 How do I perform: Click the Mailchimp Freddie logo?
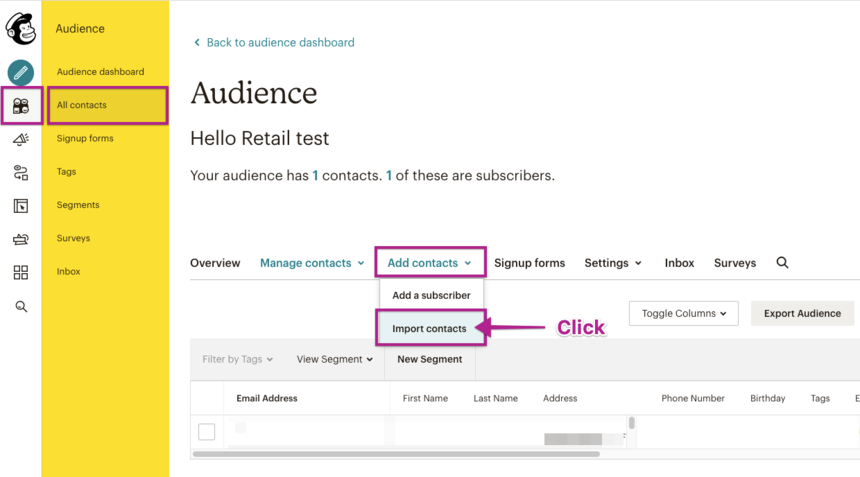pyautogui.click(x=20, y=29)
